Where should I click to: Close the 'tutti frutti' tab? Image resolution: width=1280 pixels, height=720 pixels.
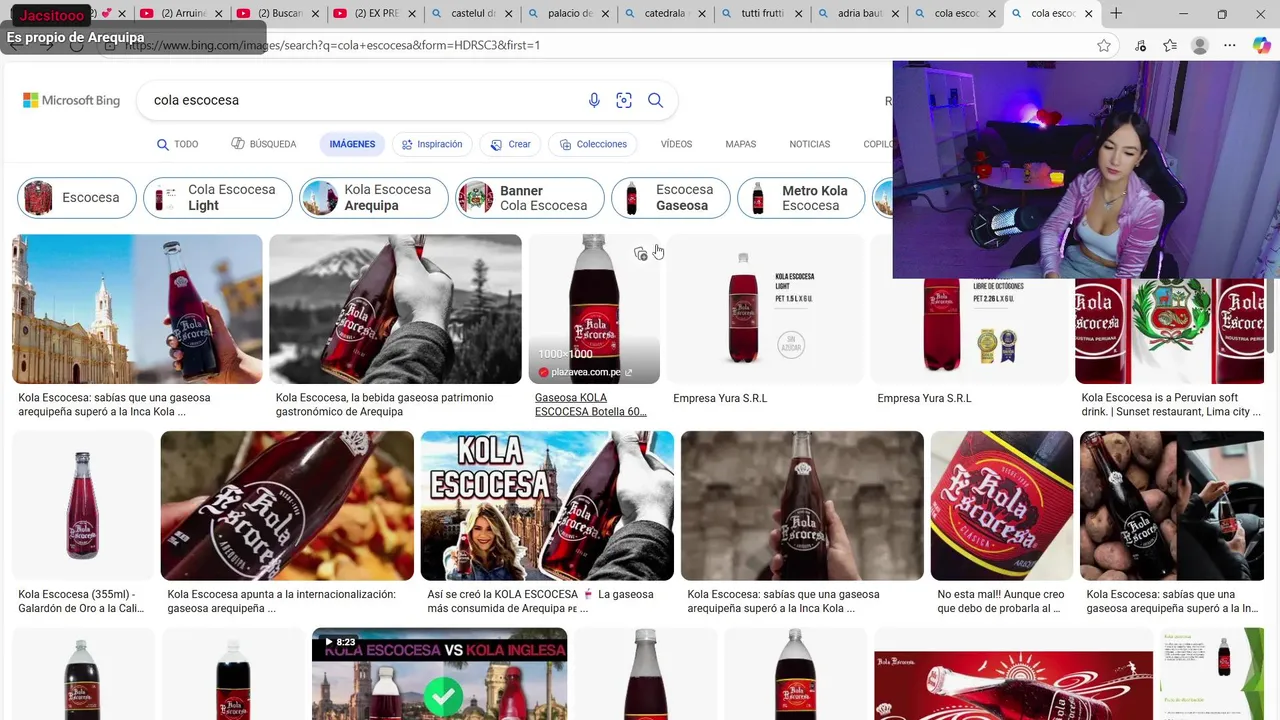tap(798, 14)
